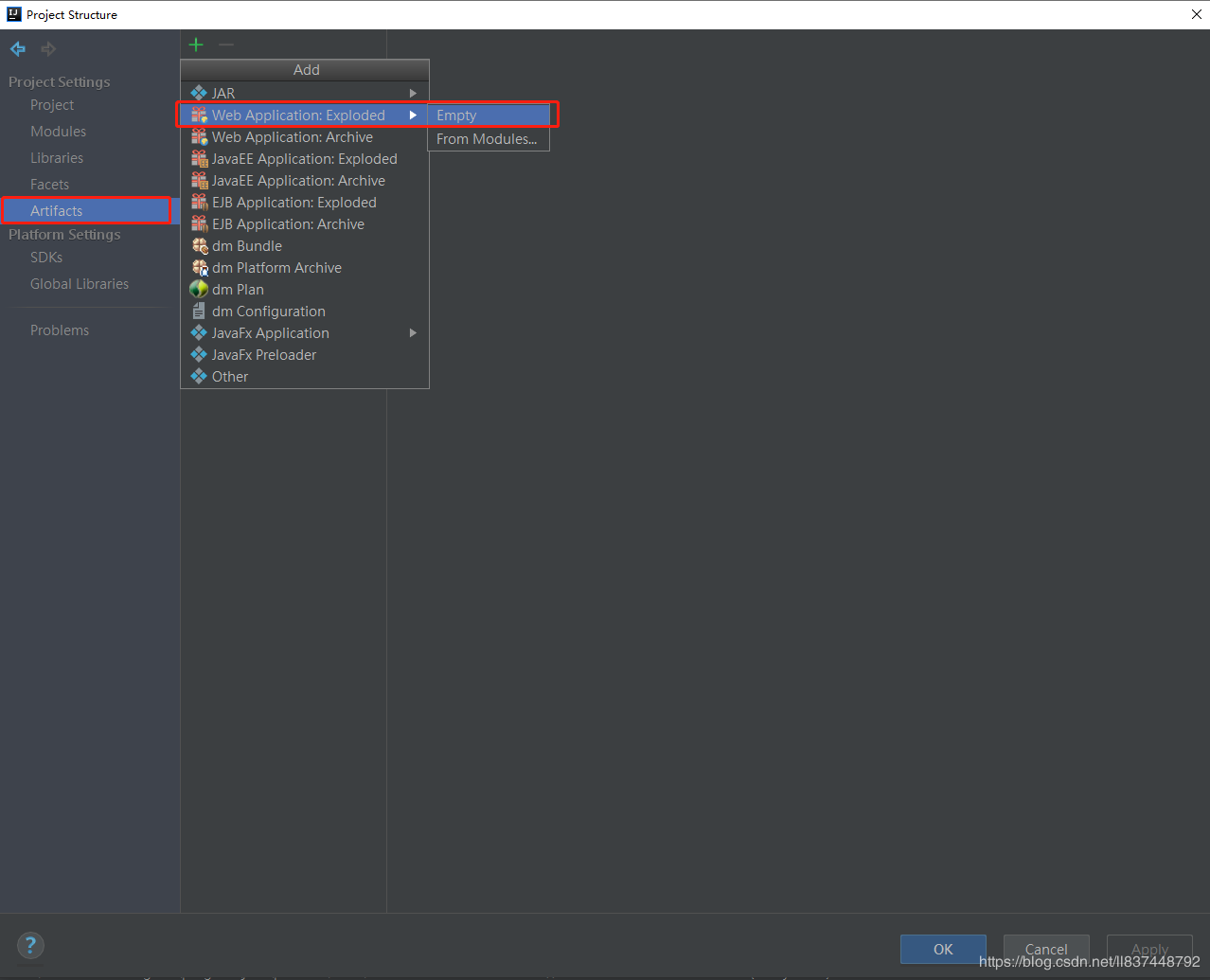
Task: Click the Web Application: Archive gift icon
Action: 199,136
